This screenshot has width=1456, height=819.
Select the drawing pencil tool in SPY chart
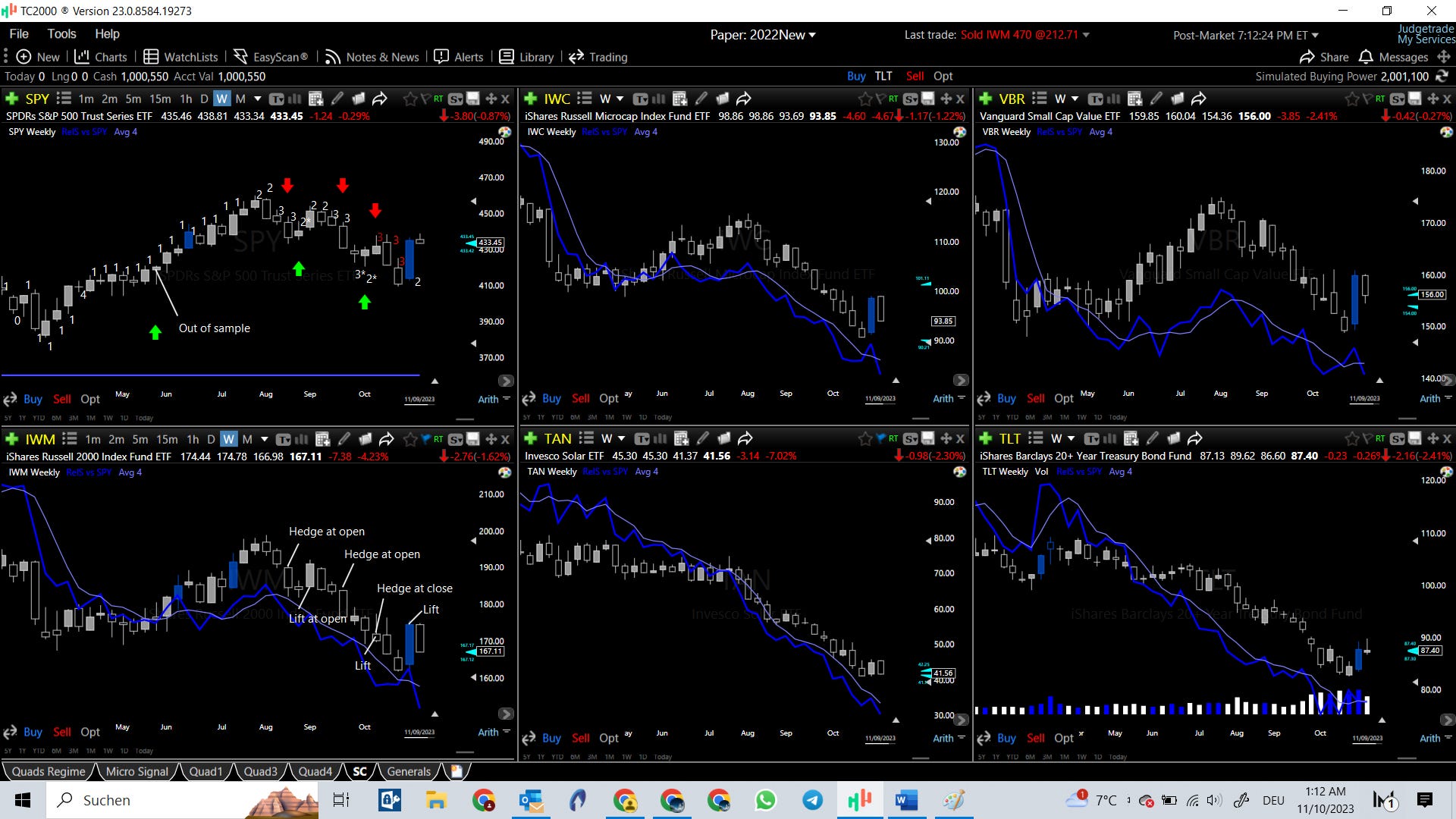point(337,99)
